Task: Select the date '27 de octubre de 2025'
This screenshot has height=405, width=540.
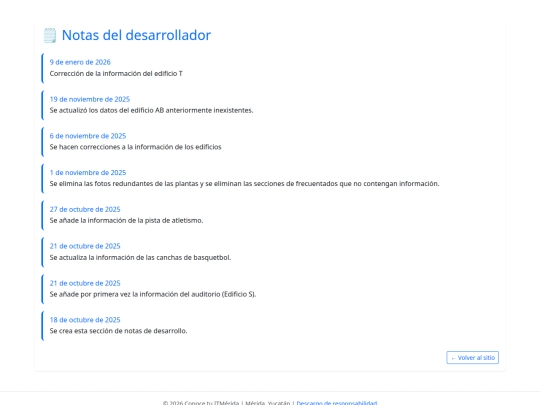Action: coord(85,209)
